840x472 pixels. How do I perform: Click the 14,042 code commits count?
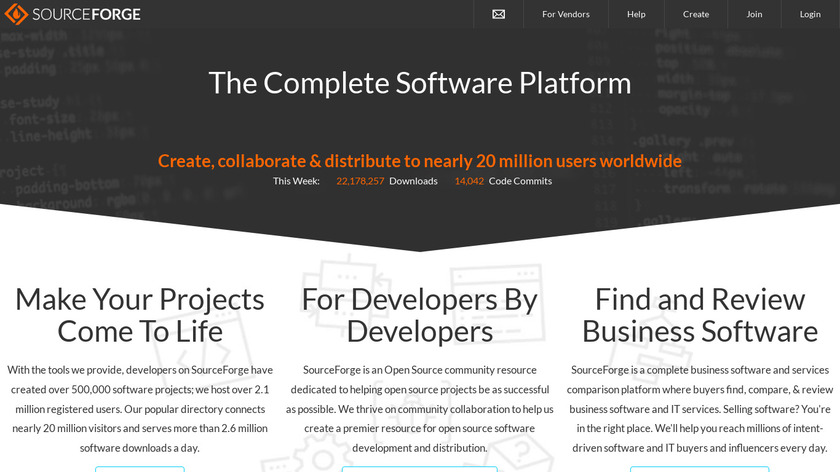click(469, 181)
